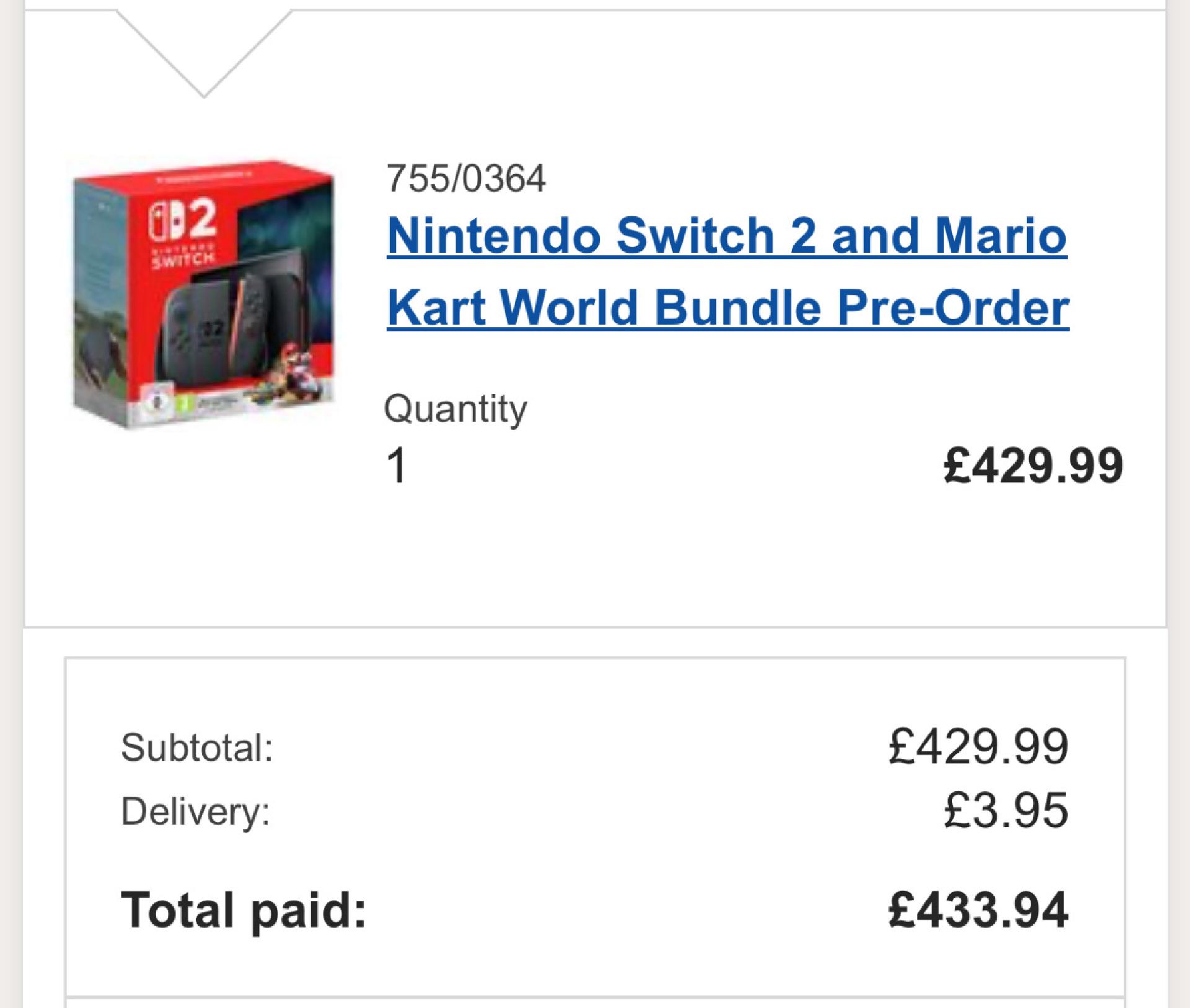
Task: Click the Total paid label
Action: pos(244,909)
